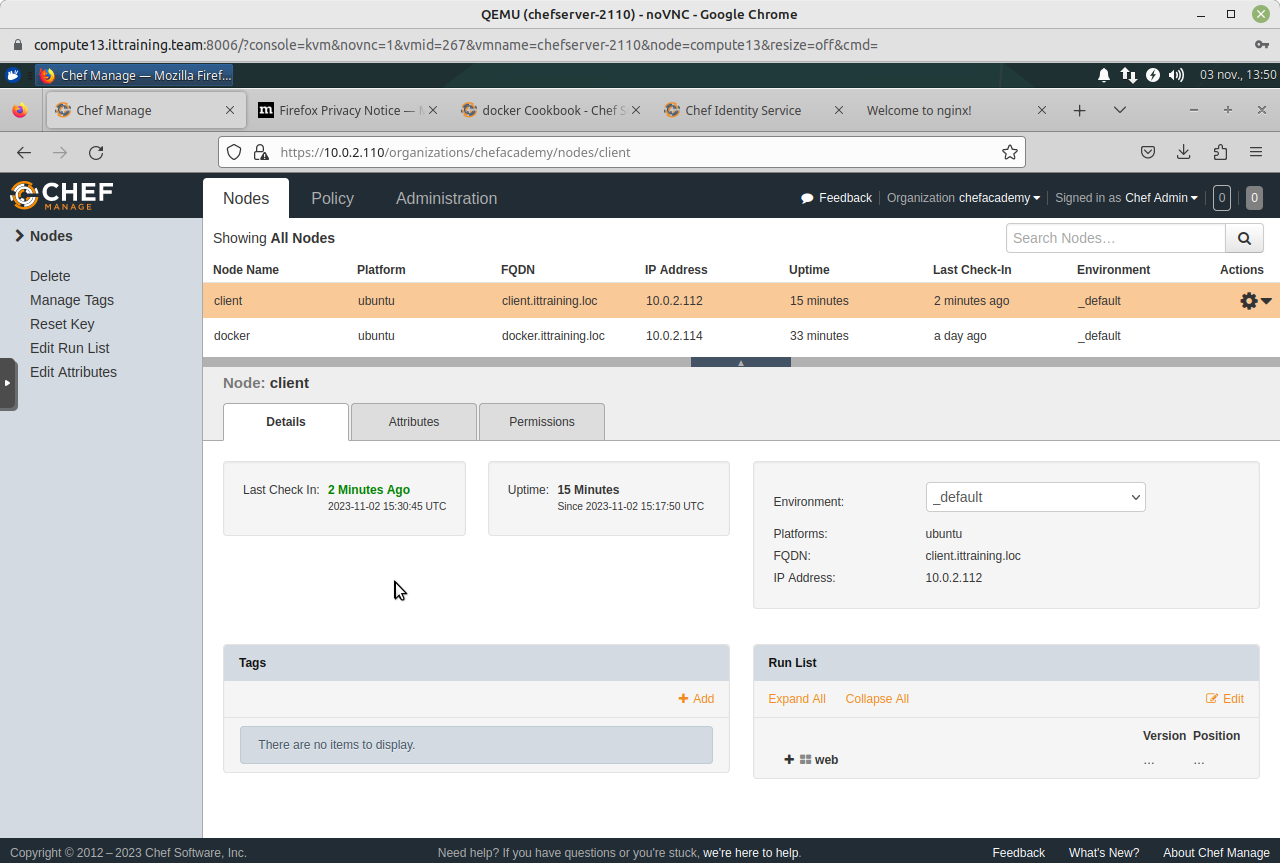Click Edit Run List in sidebar
Screen dimensions: 1280x863
coord(70,348)
